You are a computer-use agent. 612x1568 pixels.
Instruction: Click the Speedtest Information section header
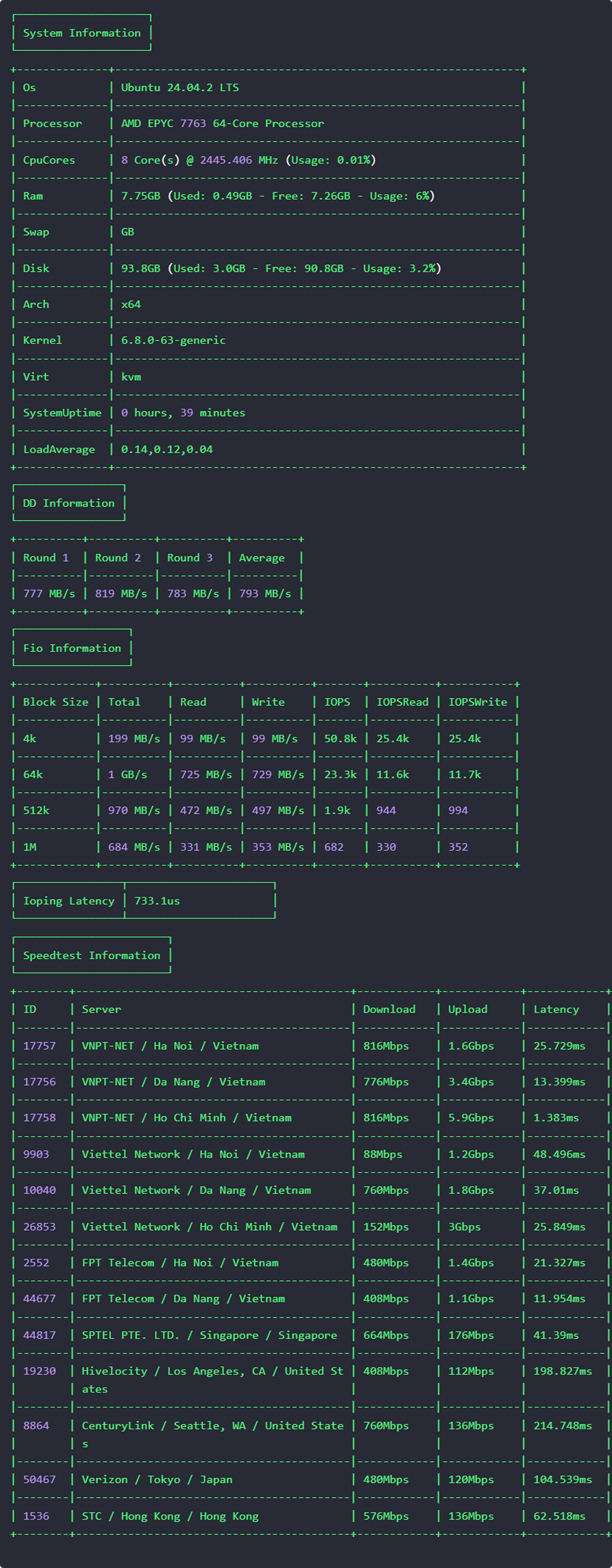coord(91,956)
